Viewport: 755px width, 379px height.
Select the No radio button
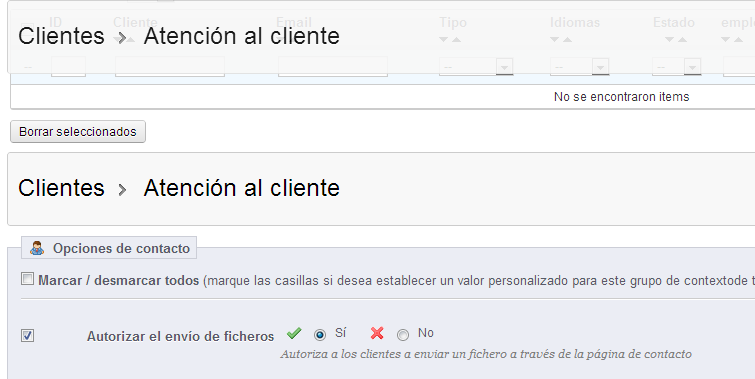click(x=403, y=334)
